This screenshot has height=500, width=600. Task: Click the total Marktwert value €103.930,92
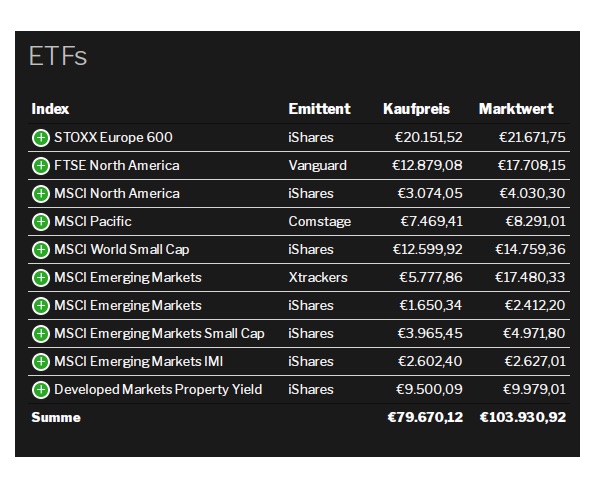(523, 417)
